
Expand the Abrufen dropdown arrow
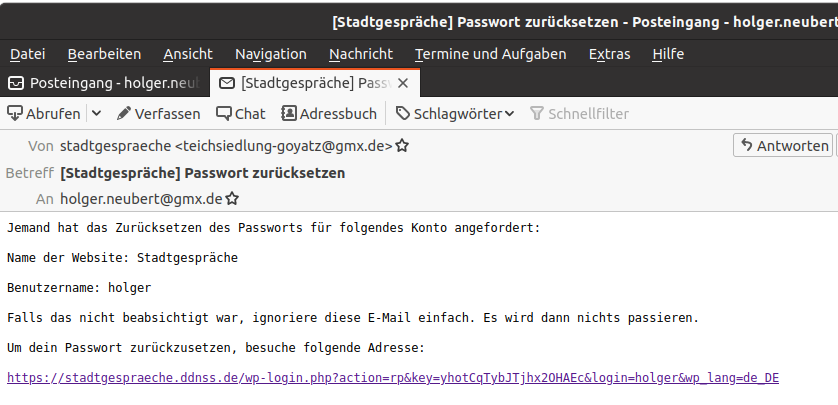coord(96,114)
